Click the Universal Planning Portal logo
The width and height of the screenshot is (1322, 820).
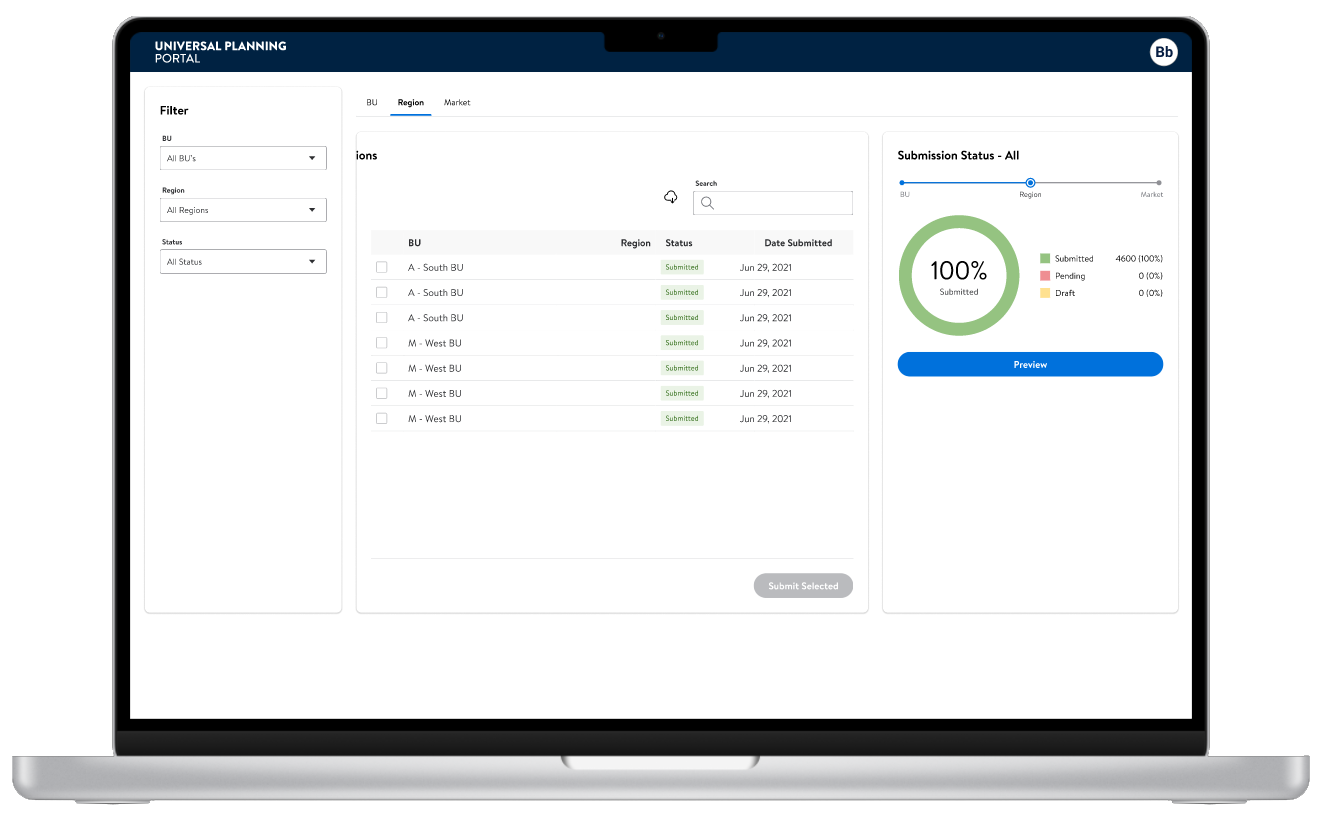click(x=220, y=52)
